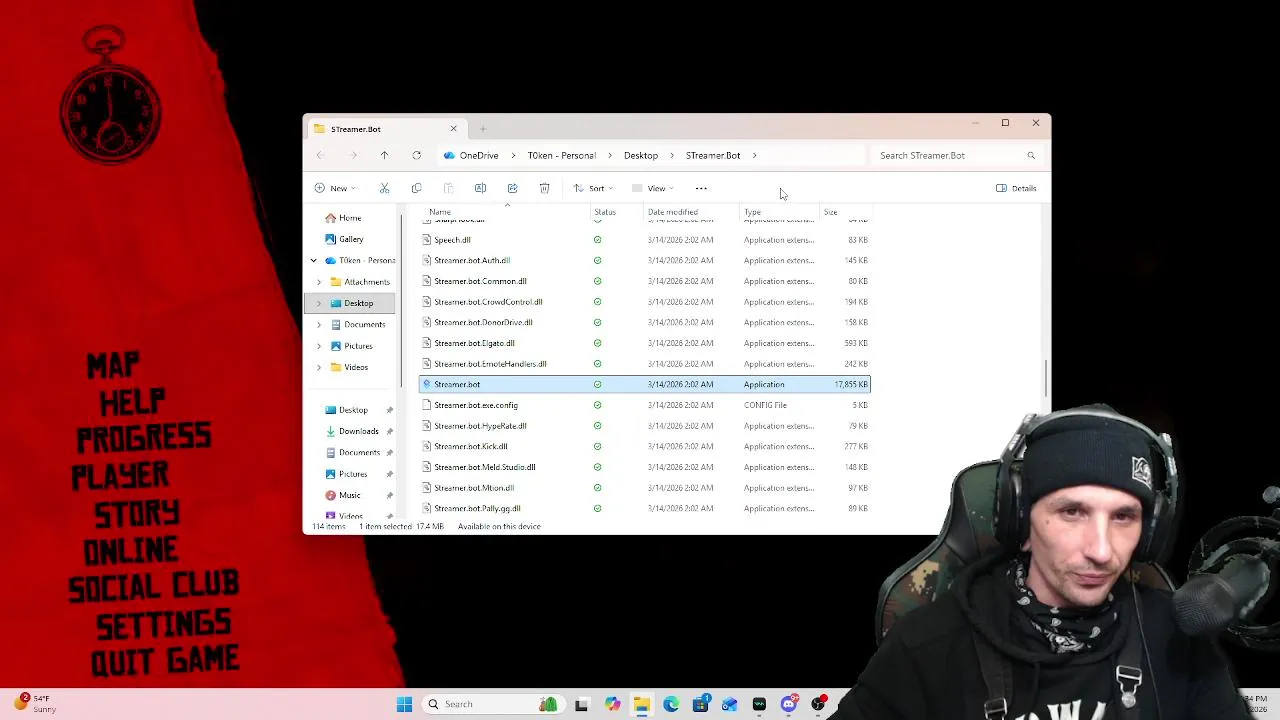Image resolution: width=1280 pixels, height=720 pixels.
Task: Click sync status icon of Speech.dll row
Action: [x=597, y=240]
